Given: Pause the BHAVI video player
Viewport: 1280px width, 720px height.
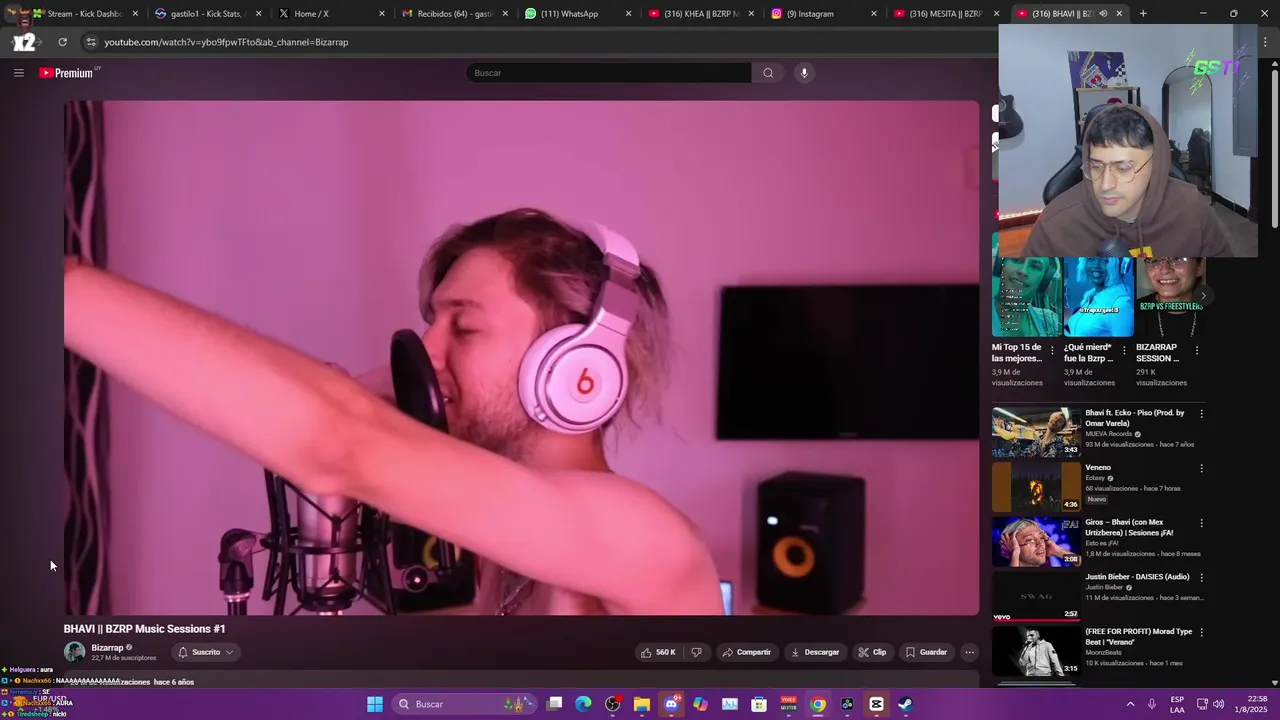Looking at the screenshot, I should tap(521, 357).
